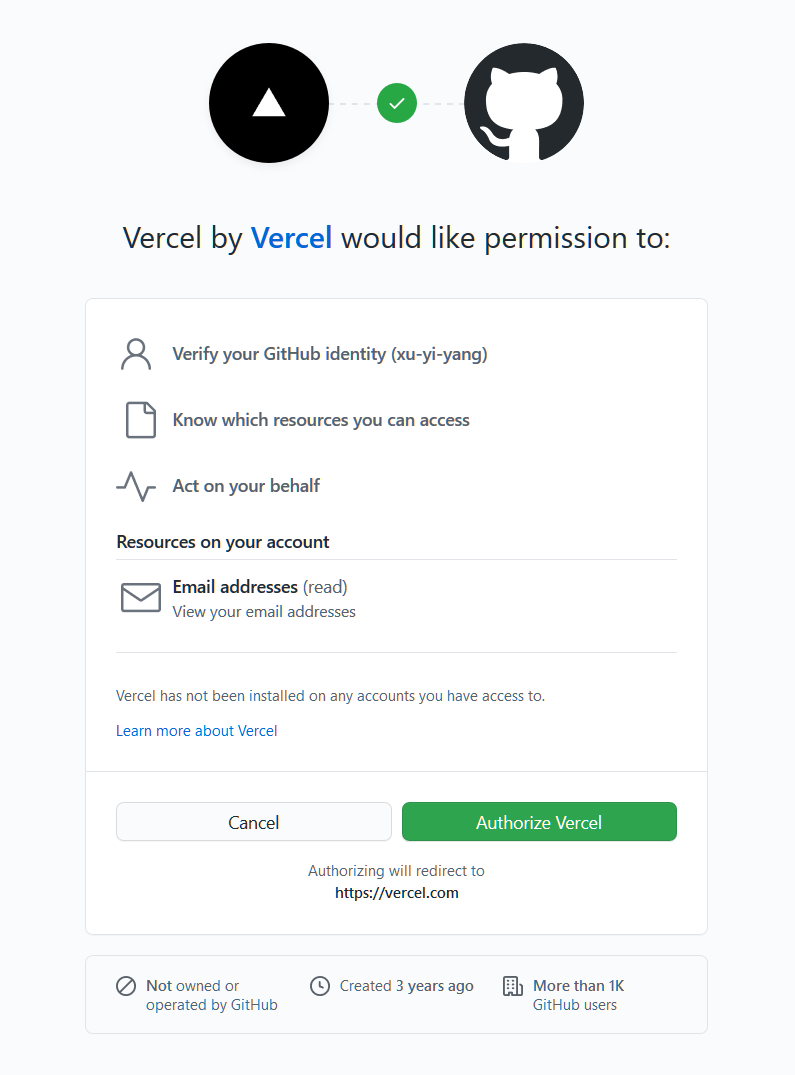
Task: Click Act on your behalf text
Action: (x=246, y=486)
